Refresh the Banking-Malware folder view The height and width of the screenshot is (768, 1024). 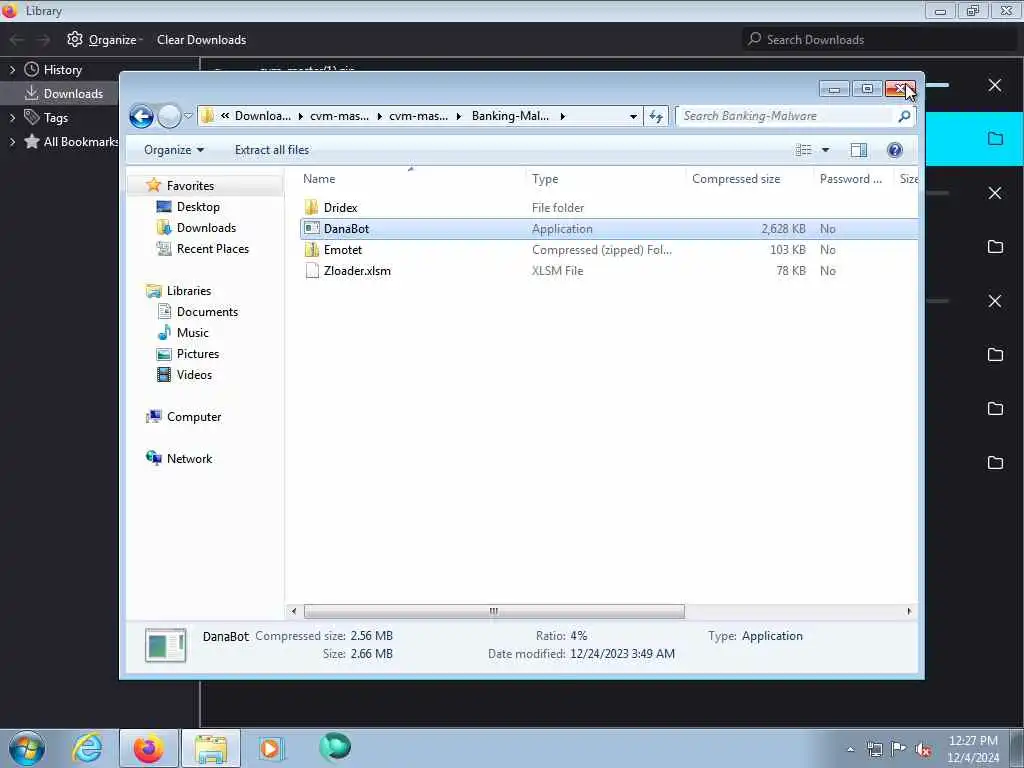(656, 116)
